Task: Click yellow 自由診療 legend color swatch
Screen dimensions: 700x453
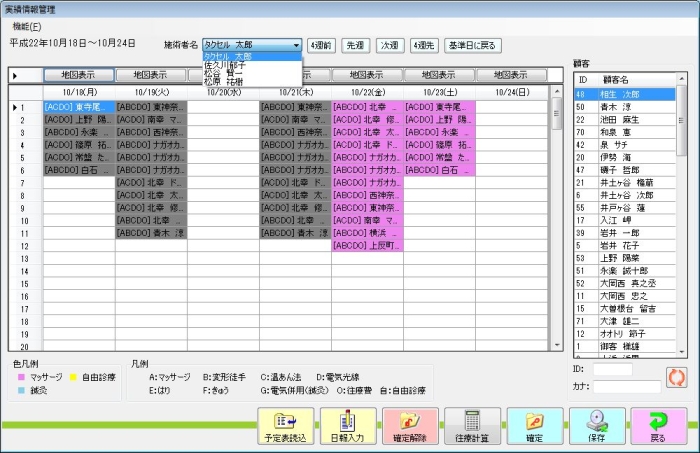Action: click(73, 378)
